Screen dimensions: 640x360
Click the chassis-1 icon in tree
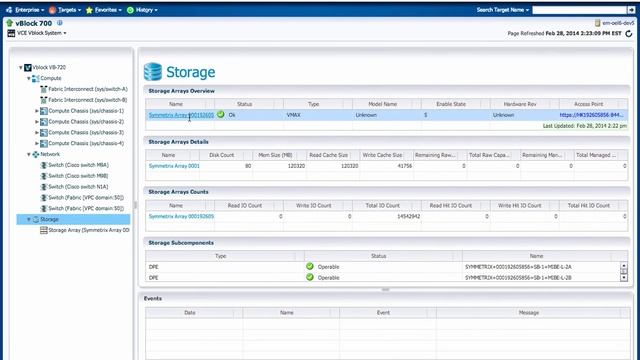click(x=44, y=111)
